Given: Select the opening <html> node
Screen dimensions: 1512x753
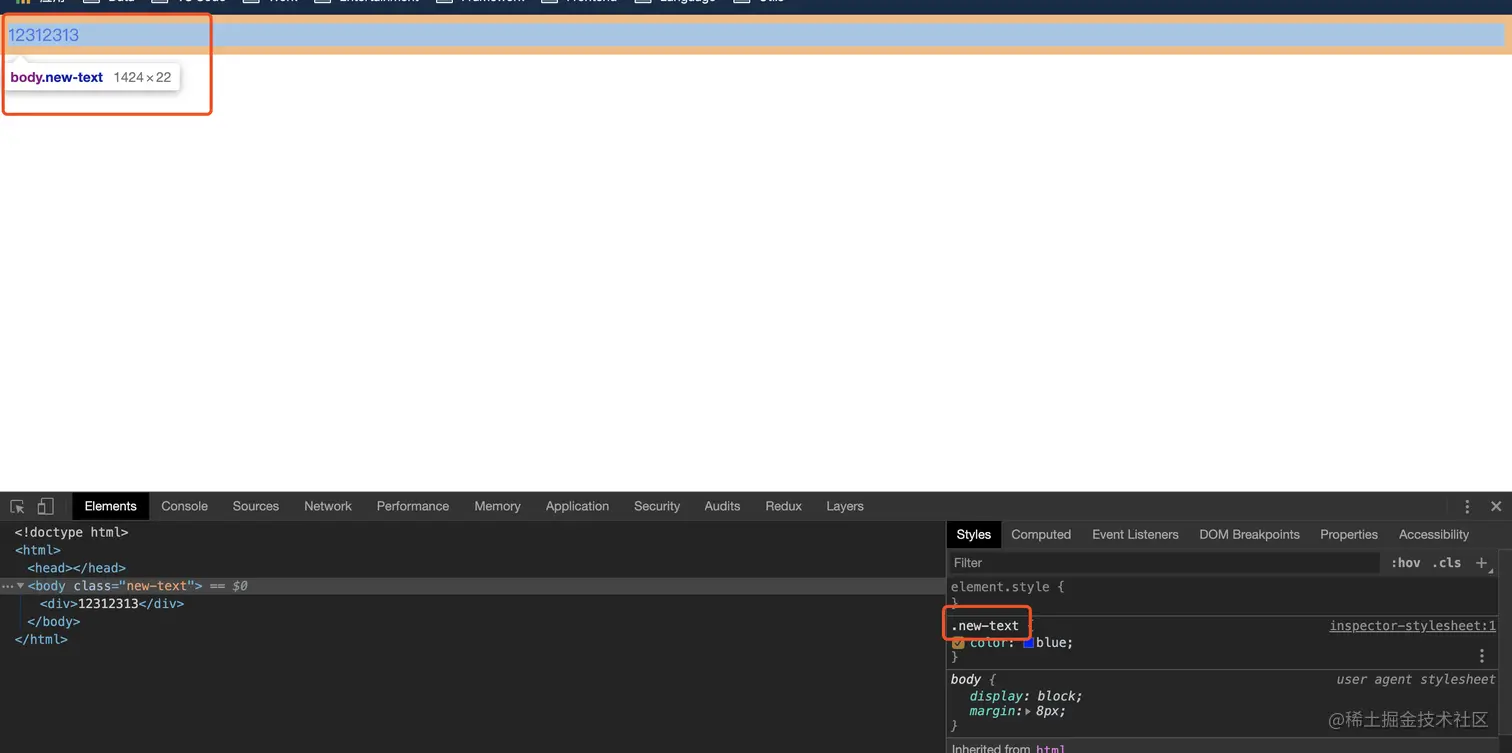Looking at the screenshot, I should tap(38, 550).
